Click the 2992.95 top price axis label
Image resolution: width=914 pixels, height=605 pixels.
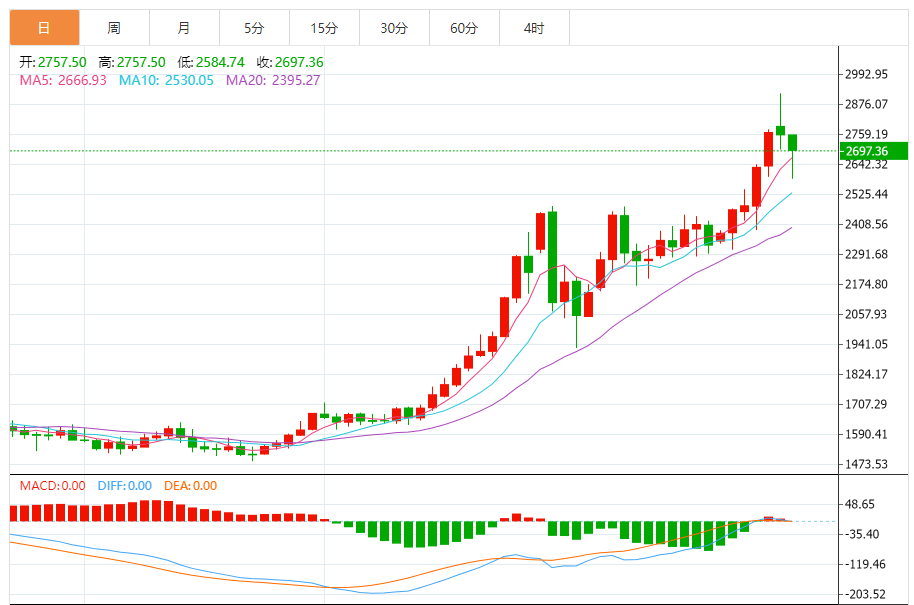866,74
